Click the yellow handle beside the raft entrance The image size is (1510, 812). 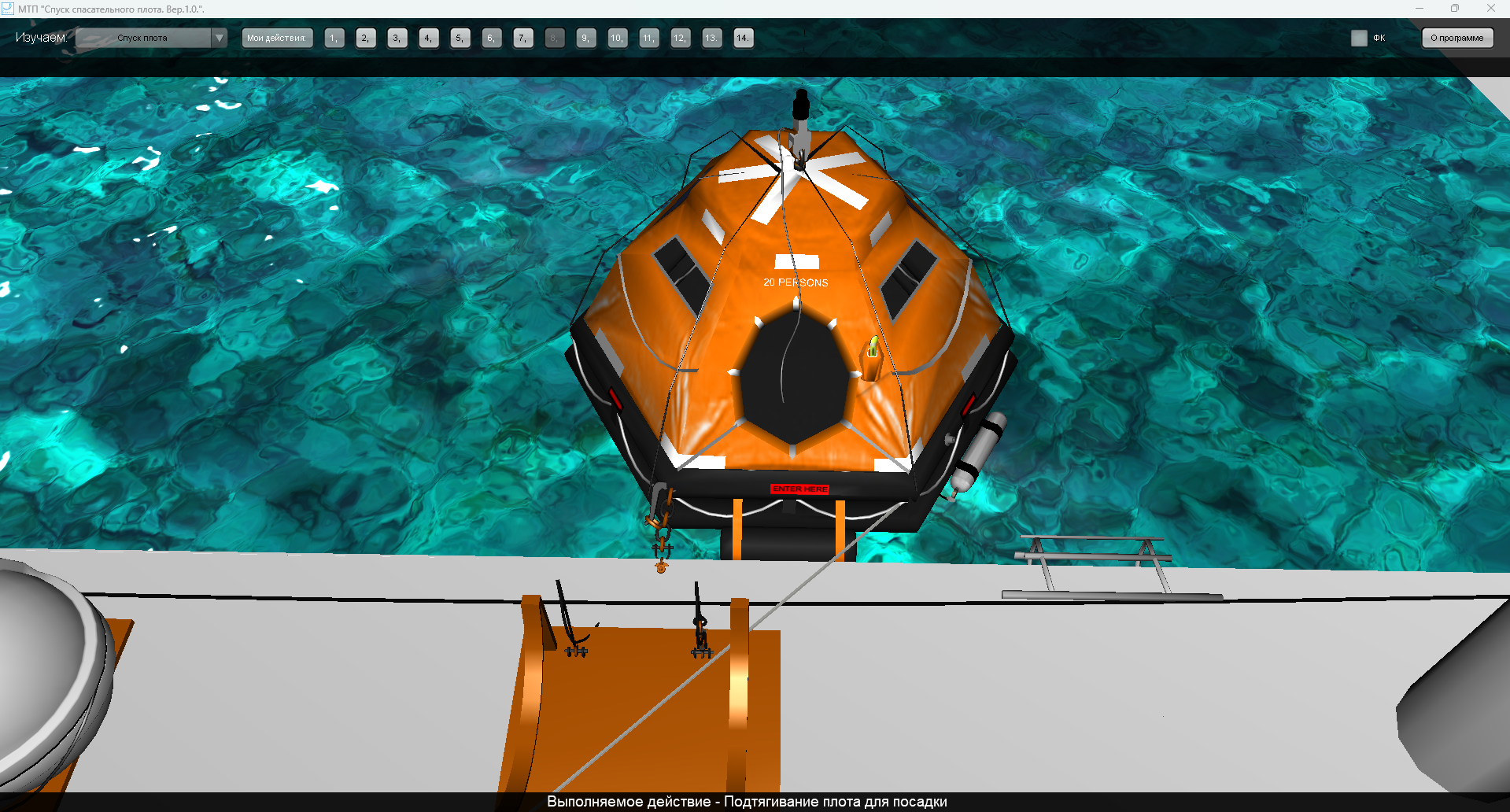point(873,347)
